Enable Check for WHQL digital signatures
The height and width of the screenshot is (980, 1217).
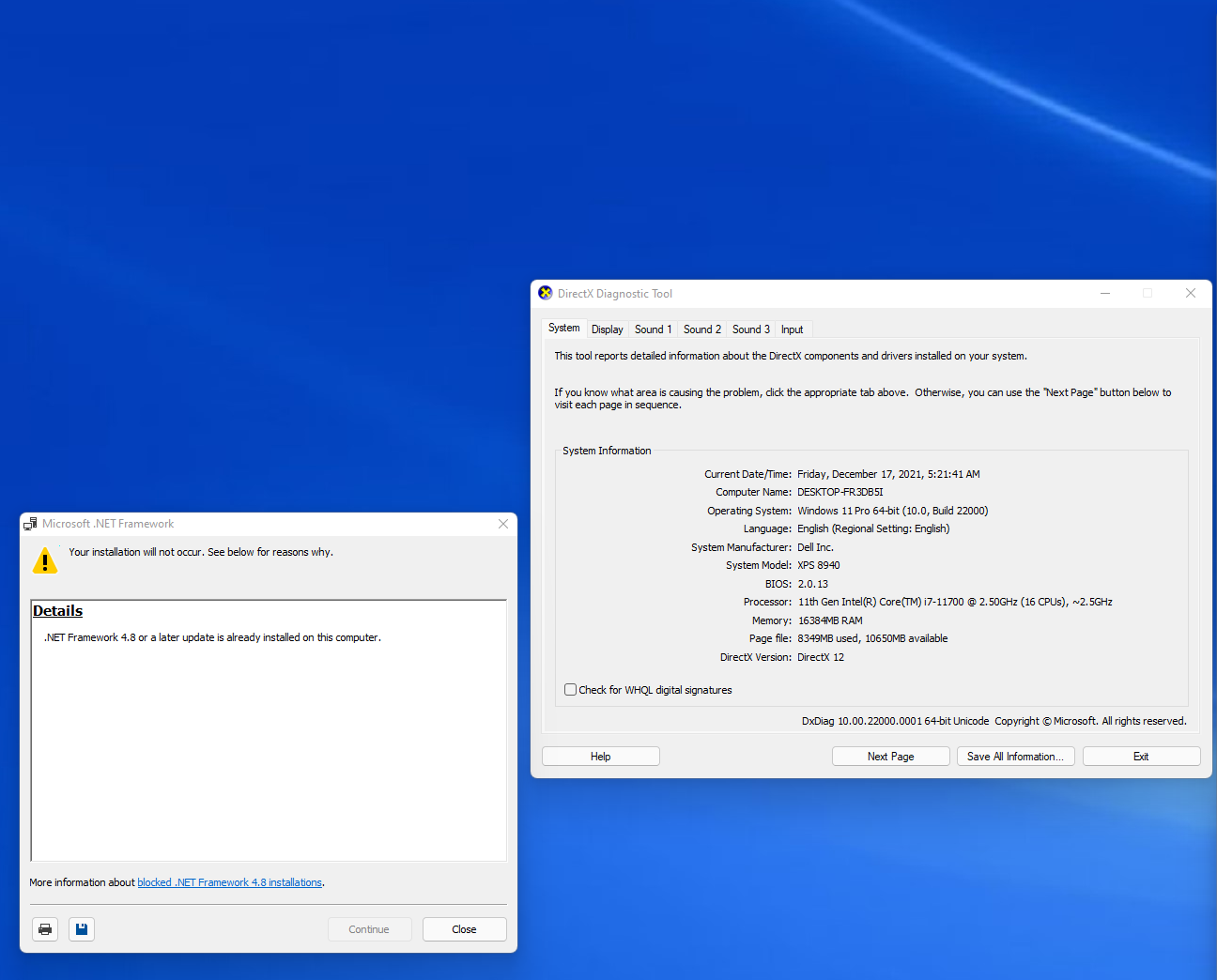tap(570, 690)
